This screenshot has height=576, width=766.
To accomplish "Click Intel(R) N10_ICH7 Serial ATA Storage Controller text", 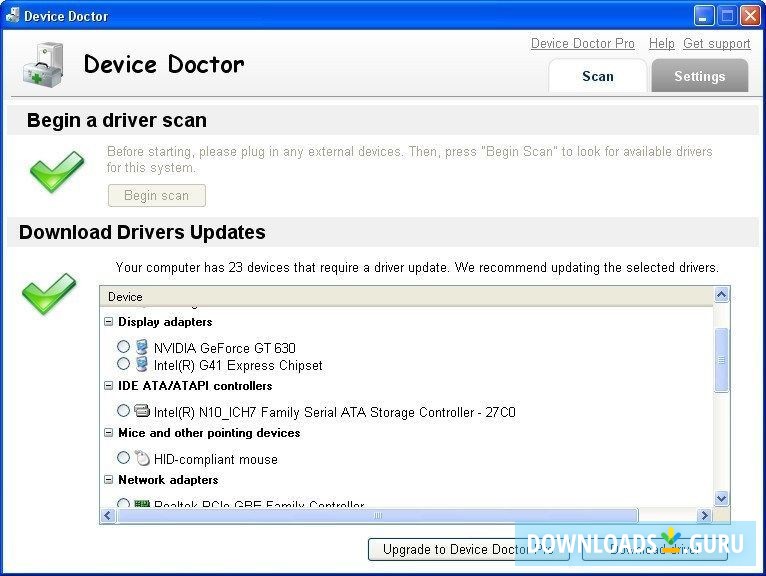I will click(x=335, y=412).
